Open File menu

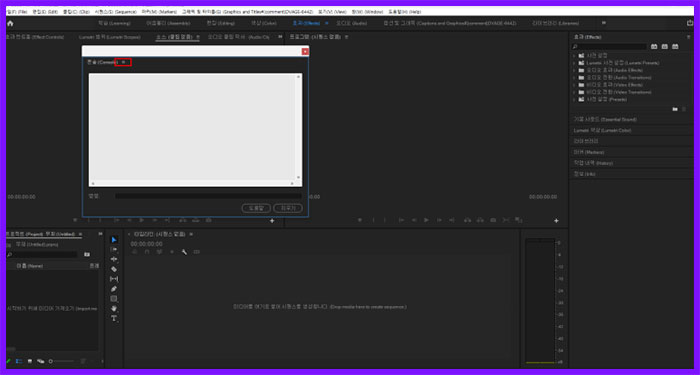pos(17,12)
